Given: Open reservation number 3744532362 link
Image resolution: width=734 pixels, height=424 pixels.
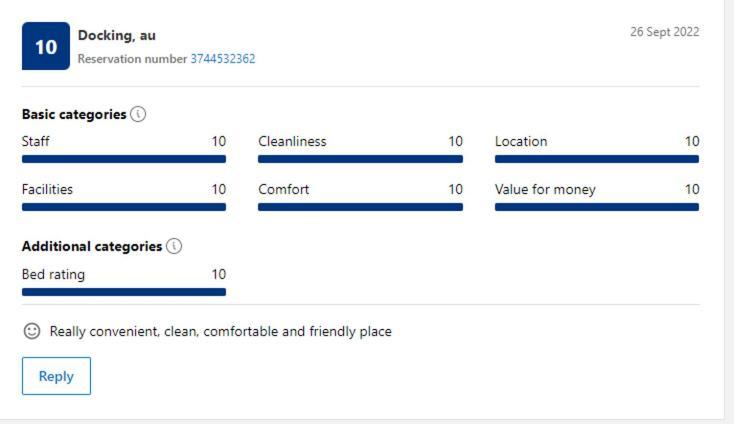Looking at the screenshot, I should 222,58.
